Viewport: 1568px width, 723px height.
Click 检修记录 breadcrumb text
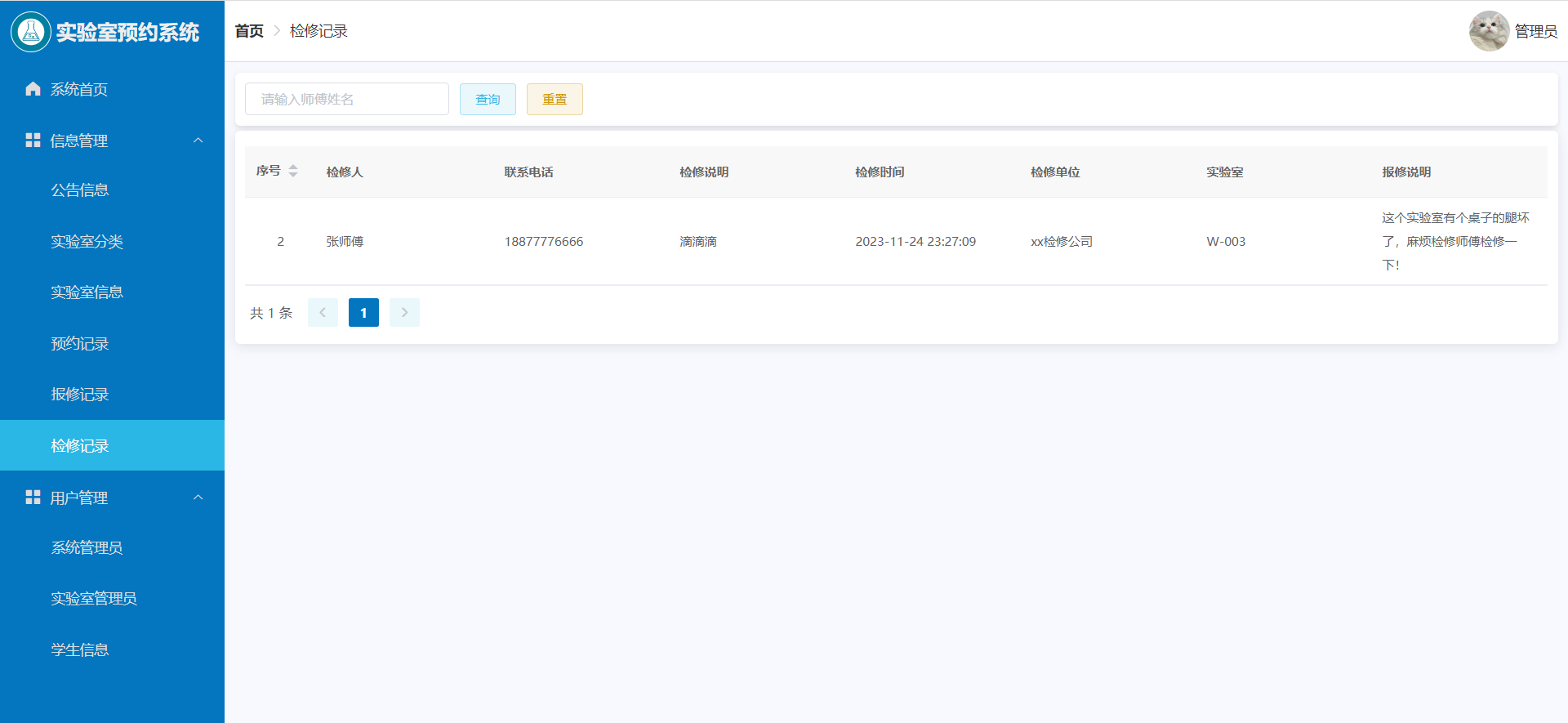coord(318,31)
